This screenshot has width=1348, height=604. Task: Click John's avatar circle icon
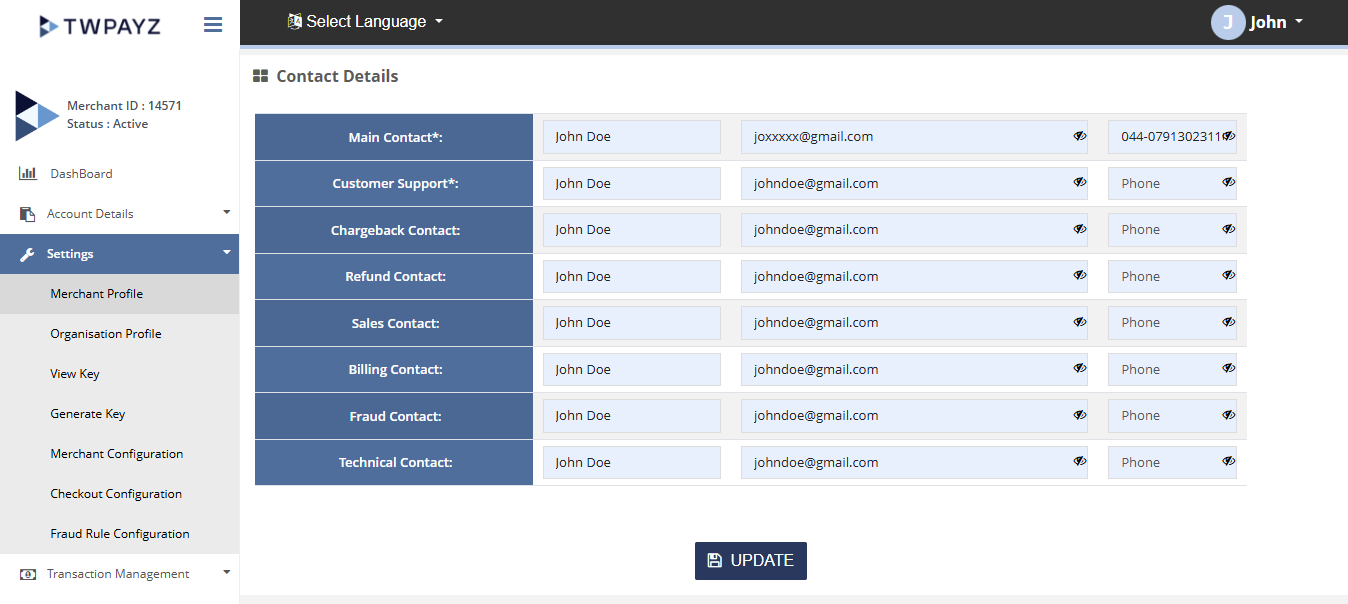(1227, 22)
